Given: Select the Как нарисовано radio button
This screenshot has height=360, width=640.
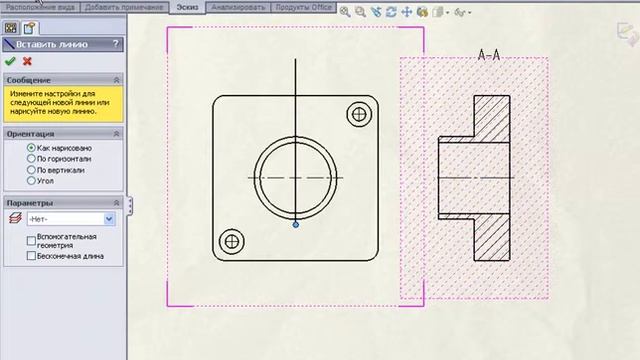Looking at the screenshot, I should coord(31,148).
